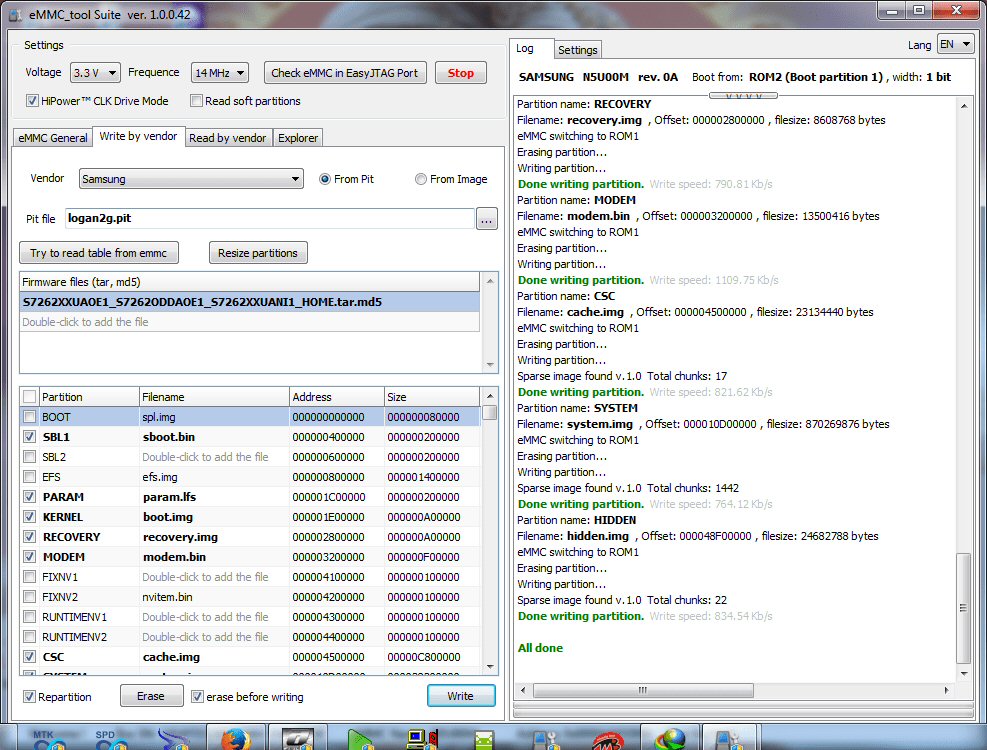
Task: Select the From Image radio button
Action: (x=420, y=179)
